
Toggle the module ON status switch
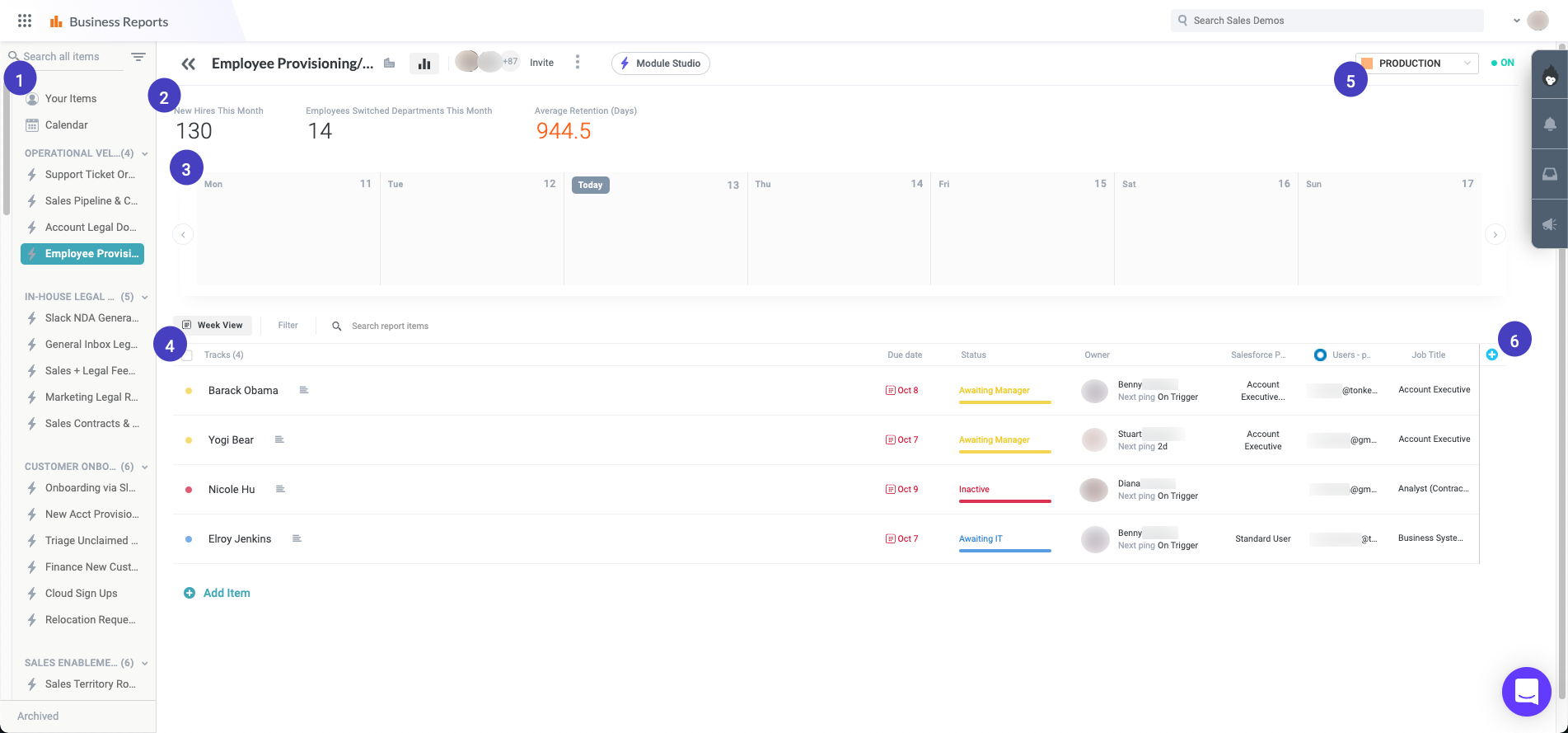(x=1503, y=63)
